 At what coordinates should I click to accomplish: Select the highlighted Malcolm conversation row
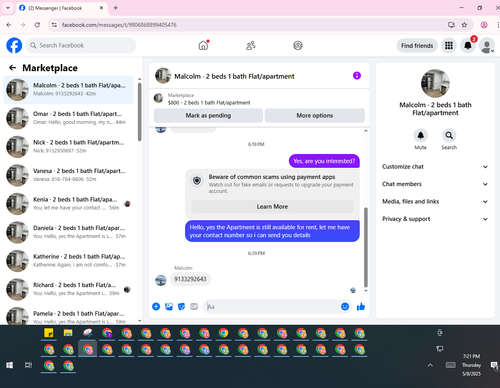point(68,90)
